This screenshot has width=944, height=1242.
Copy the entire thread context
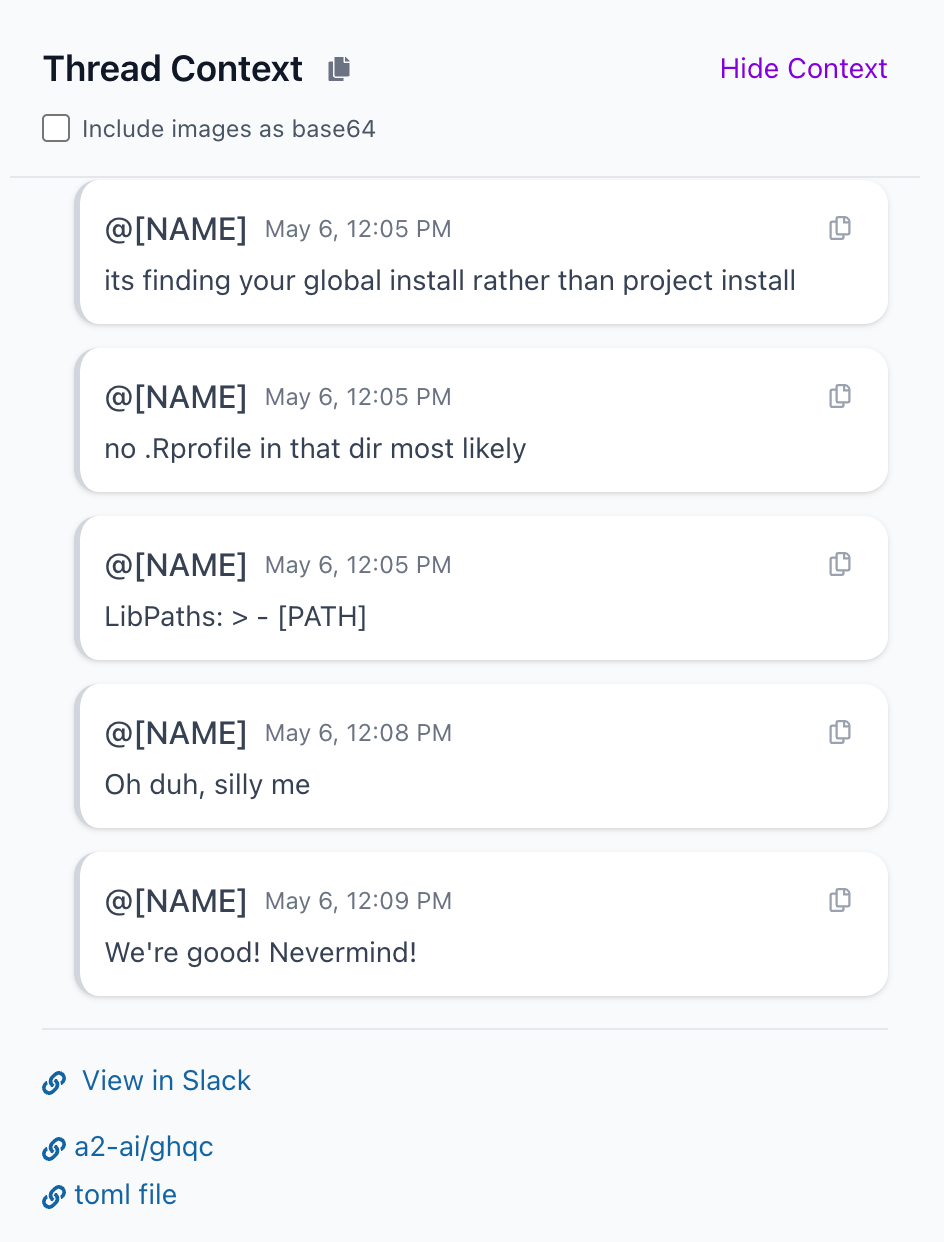click(x=340, y=69)
